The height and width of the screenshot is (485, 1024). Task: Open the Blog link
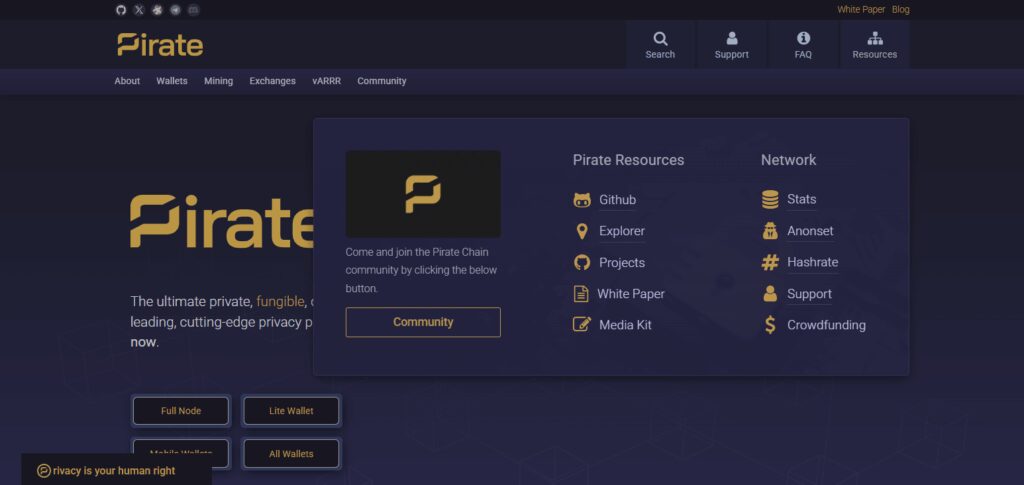[901, 10]
